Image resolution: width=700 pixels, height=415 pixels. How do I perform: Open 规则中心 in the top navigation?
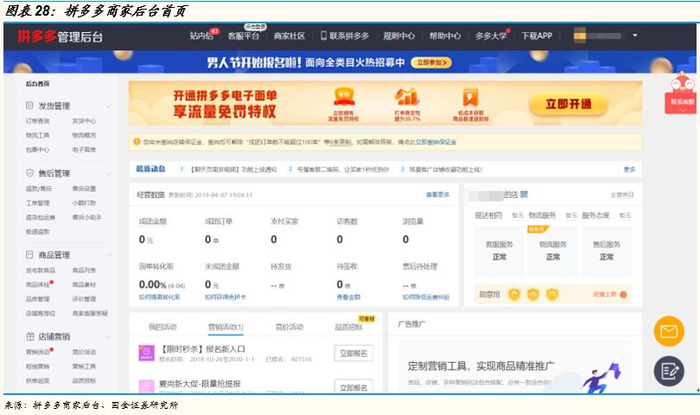tap(398, 36)
